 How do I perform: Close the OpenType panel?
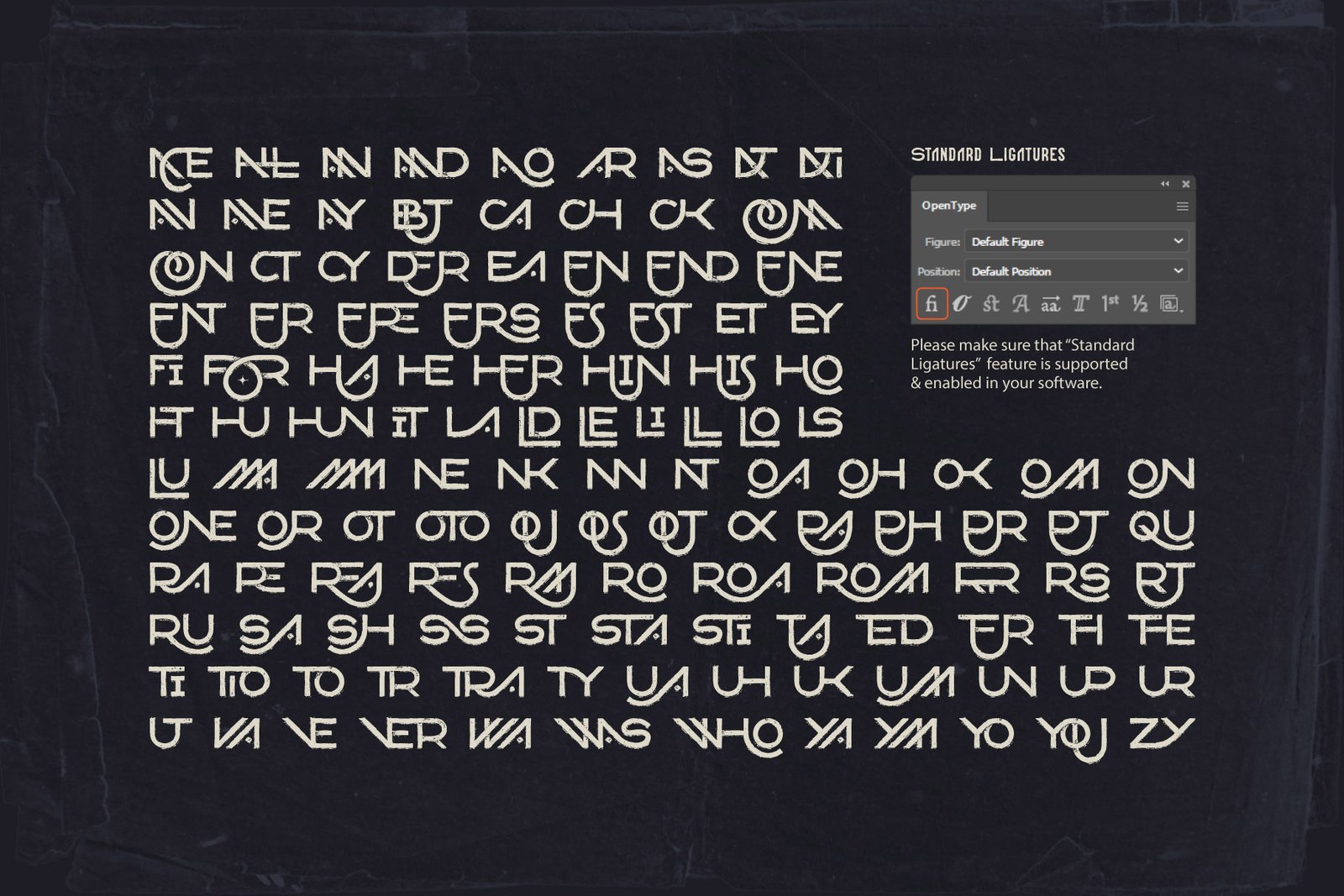tap(1186, 184)
